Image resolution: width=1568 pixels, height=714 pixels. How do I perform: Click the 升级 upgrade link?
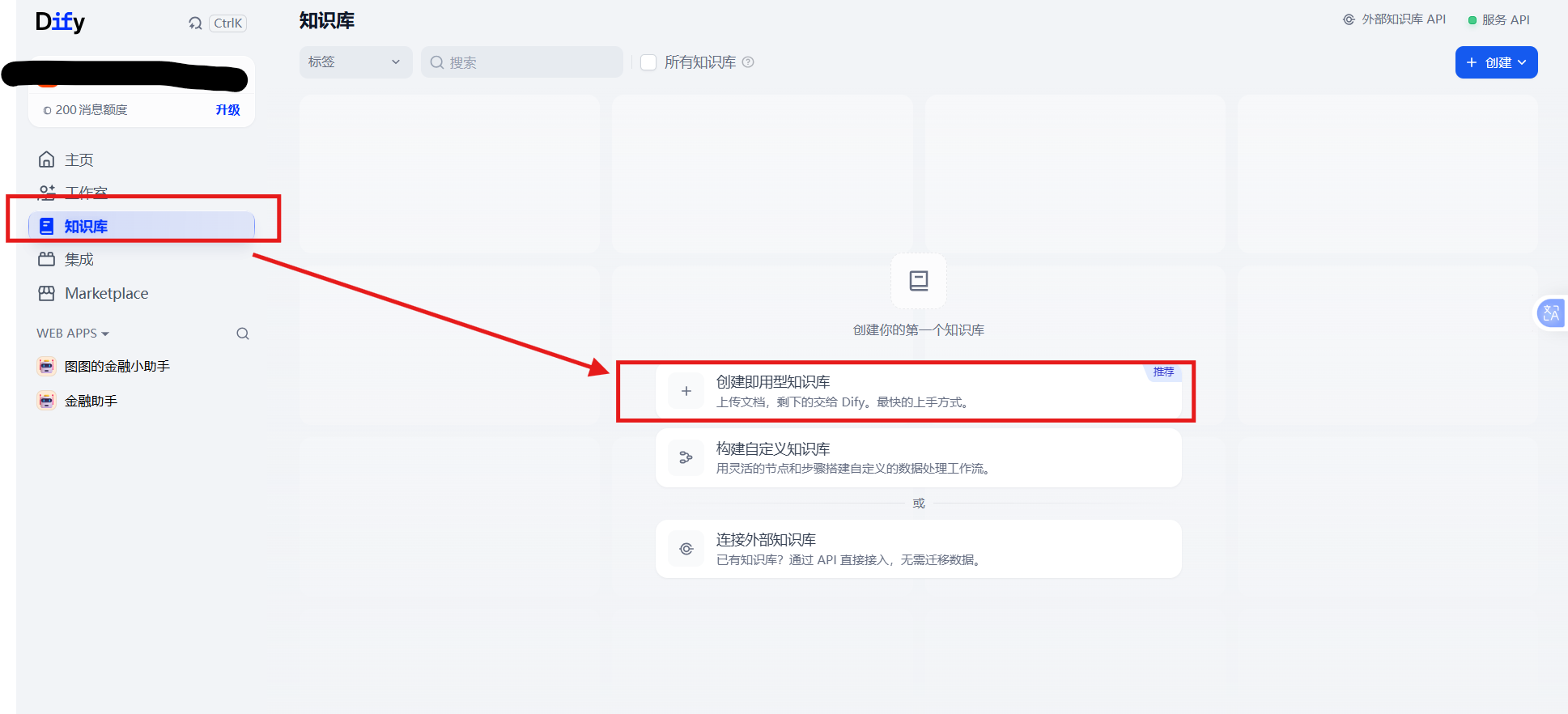click(227, 110)
